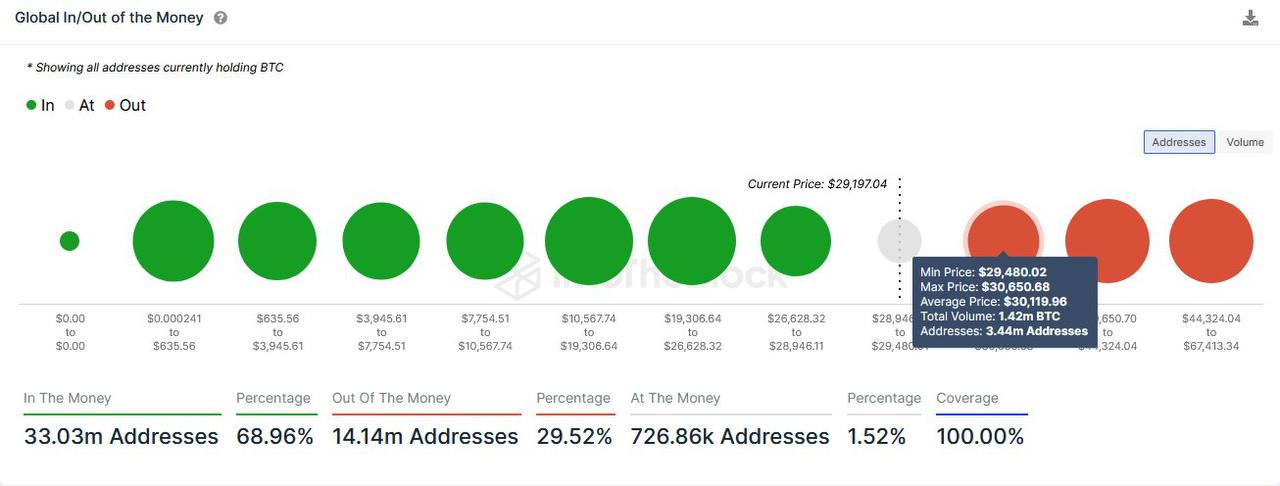Viewport: 1280px width, 486px height.
Task: Open the help question mark icon
Action: click(x=220, y=18)
